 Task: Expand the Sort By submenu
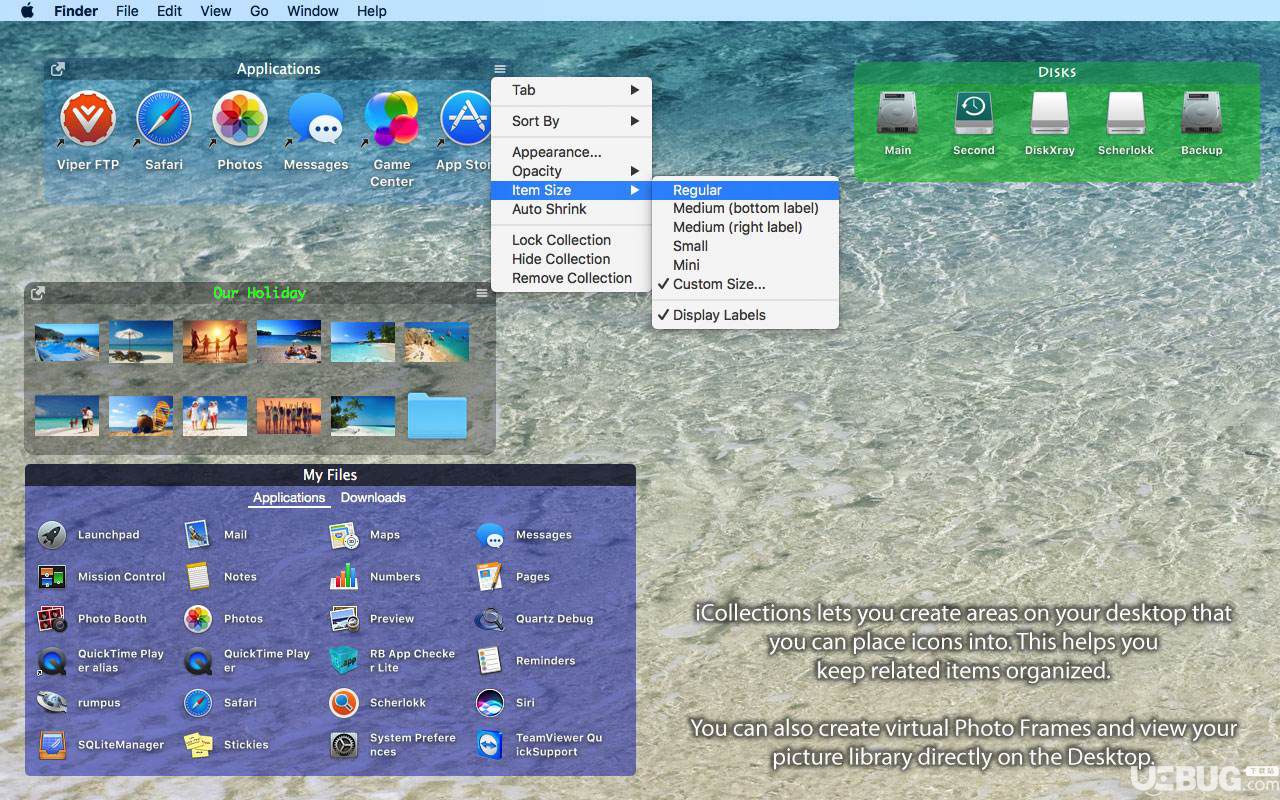(571, 121)
